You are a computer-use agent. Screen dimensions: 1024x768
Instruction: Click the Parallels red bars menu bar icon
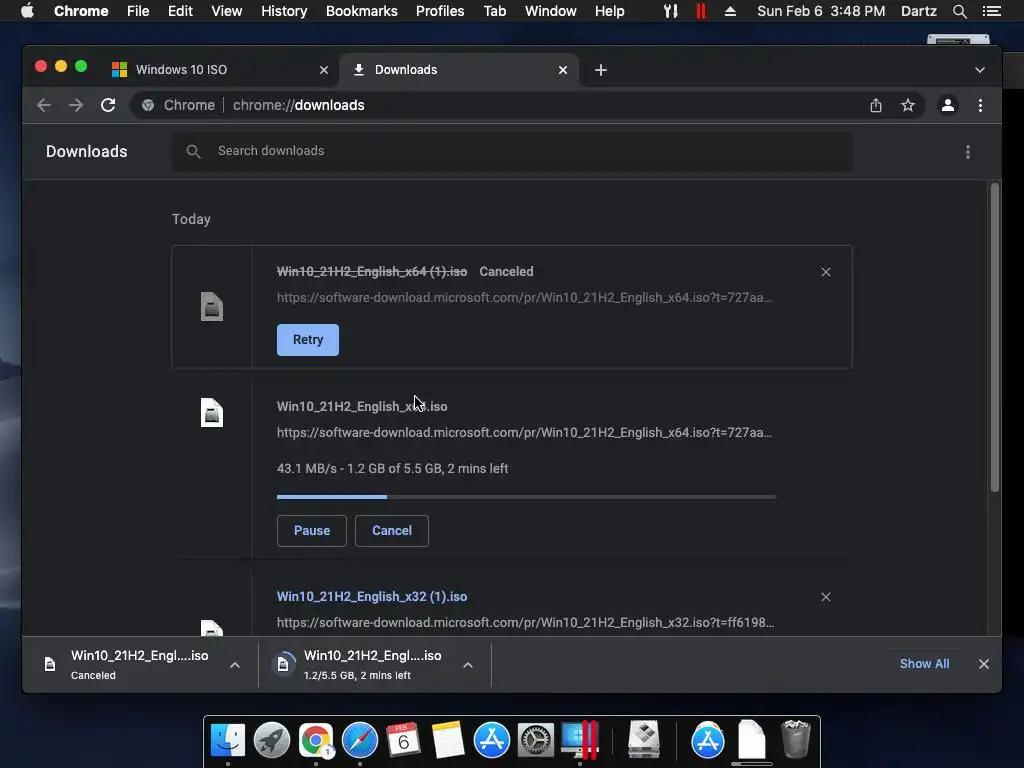click(701, 11)
